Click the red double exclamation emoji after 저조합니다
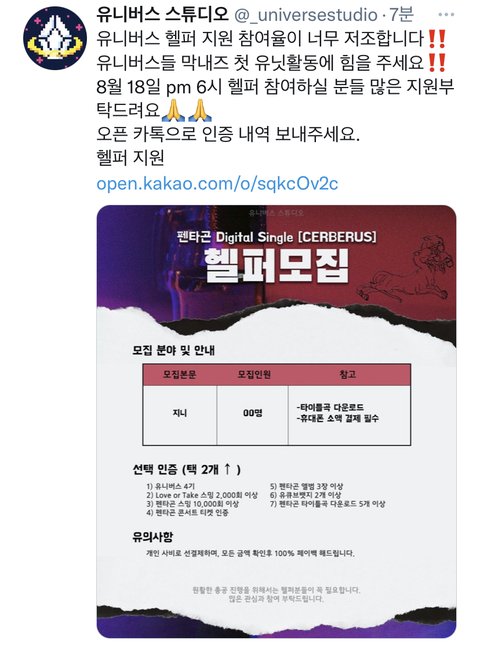 (x=437, y=38)
